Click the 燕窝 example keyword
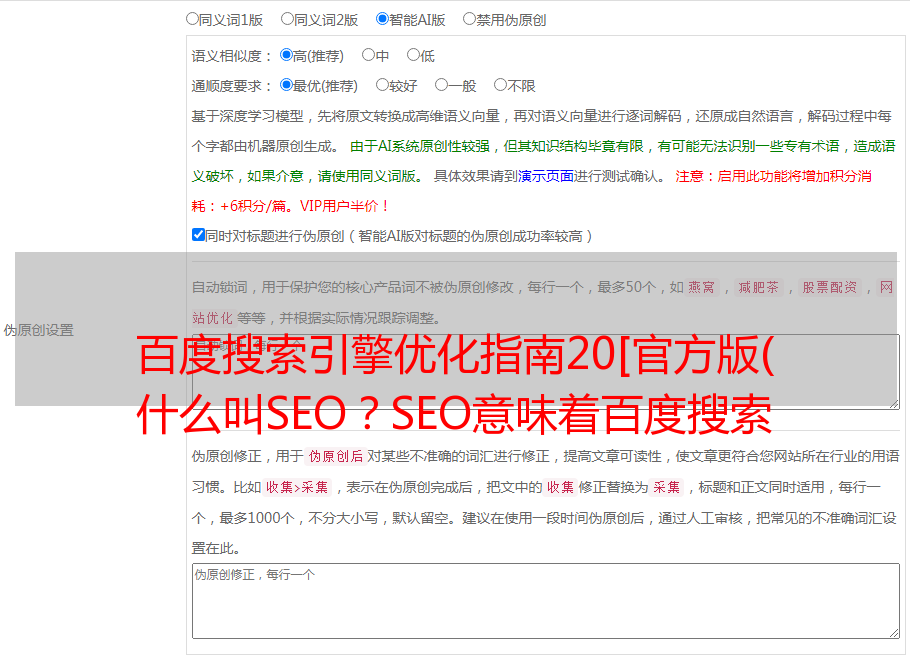Image resolution: width=911 pixels, height=658 pixels. point(702,287)
